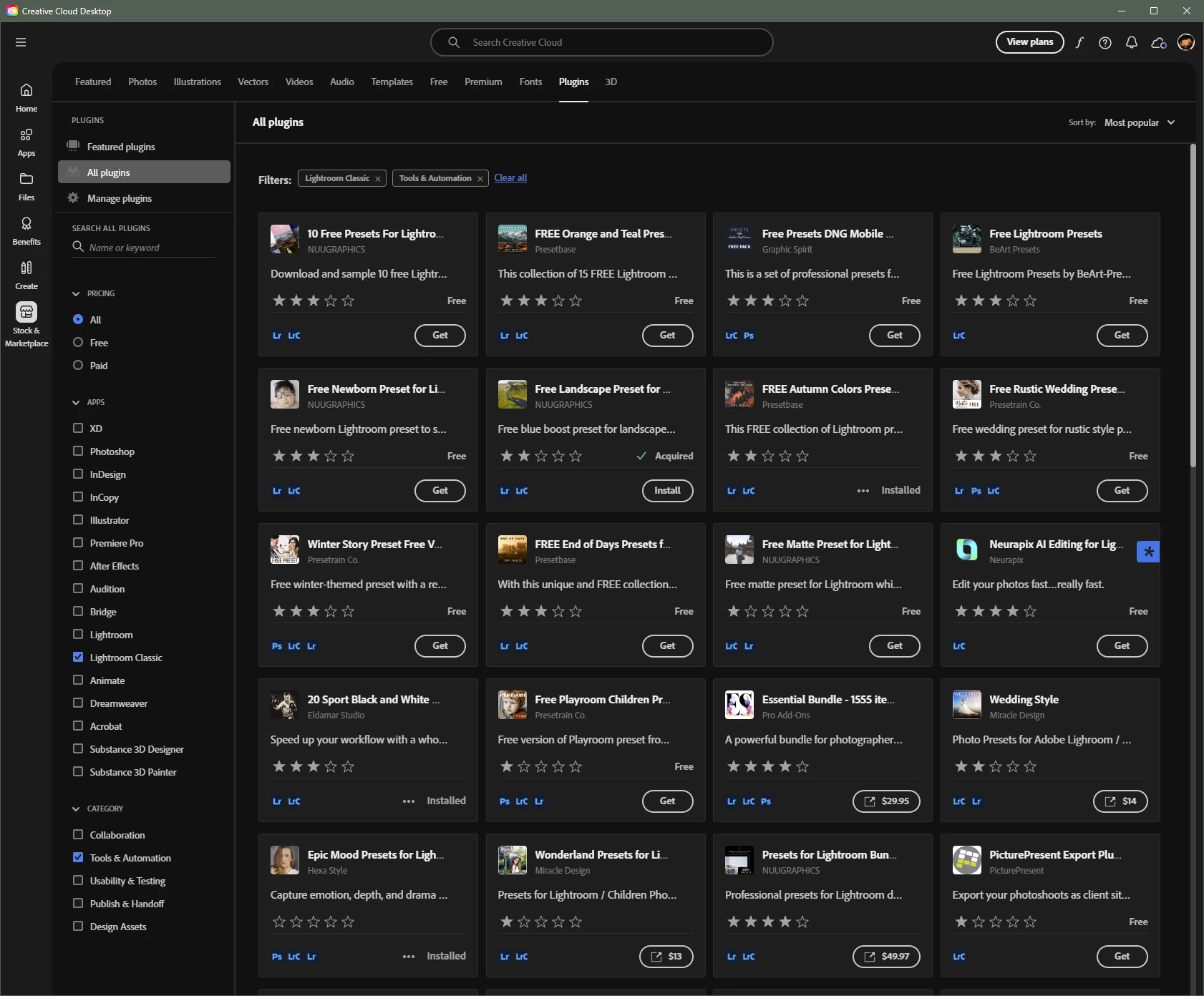This screenshot has height=996, width=1204.
Task: Select the Free pricing radio button
Action: coord(78,343)
